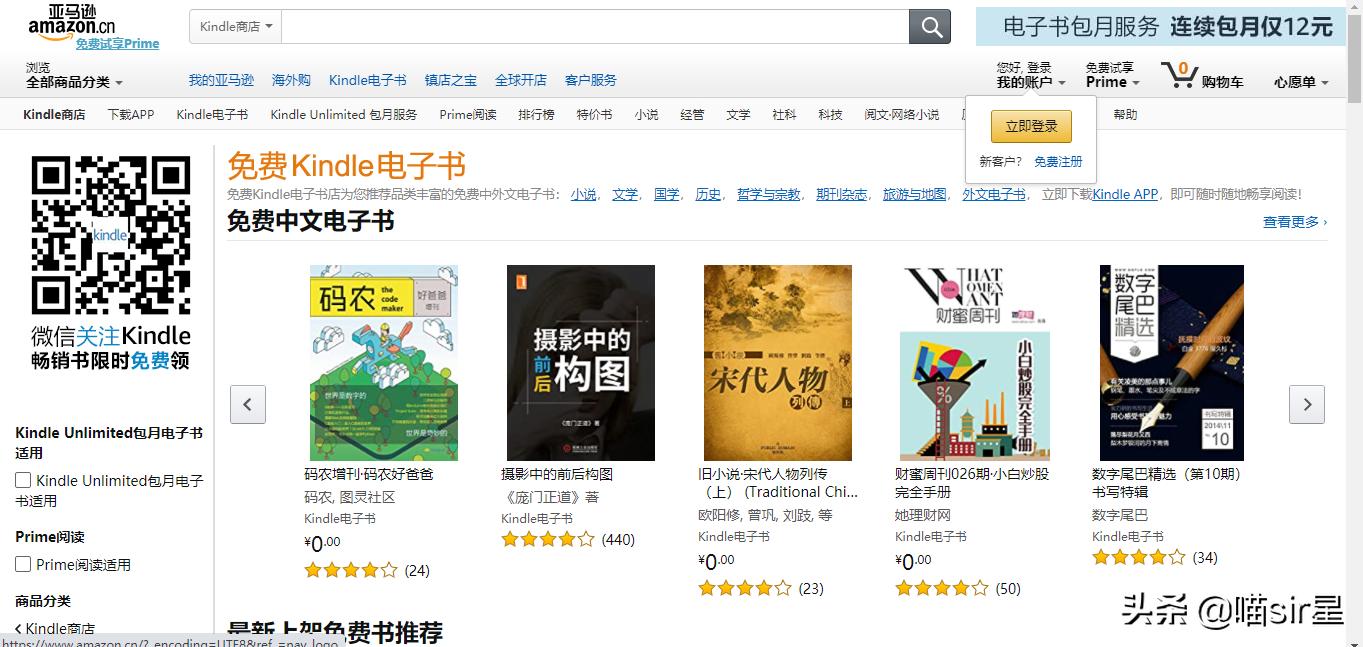This screenshot has width=1363, height=647.
Task: Open 财蜜周刊 小白炒股 book cover
Action: point(975,362)
